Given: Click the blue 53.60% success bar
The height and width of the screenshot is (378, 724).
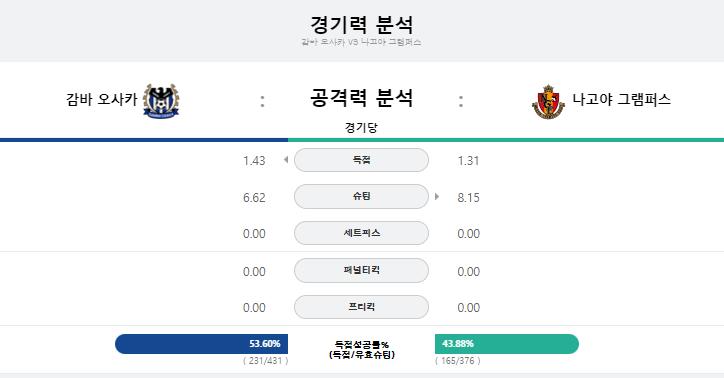Looking at the screenshot, I should point(201,344).
